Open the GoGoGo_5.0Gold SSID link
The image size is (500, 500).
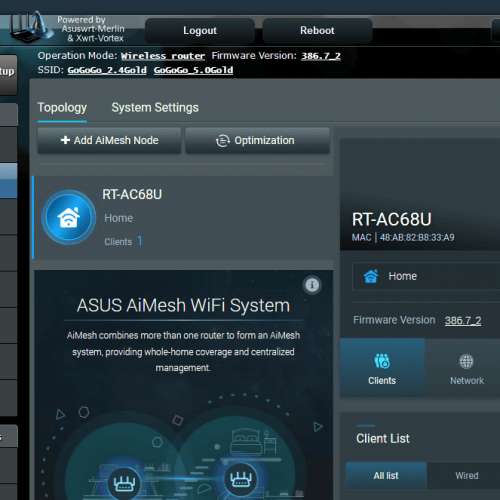tap(193, 70)
